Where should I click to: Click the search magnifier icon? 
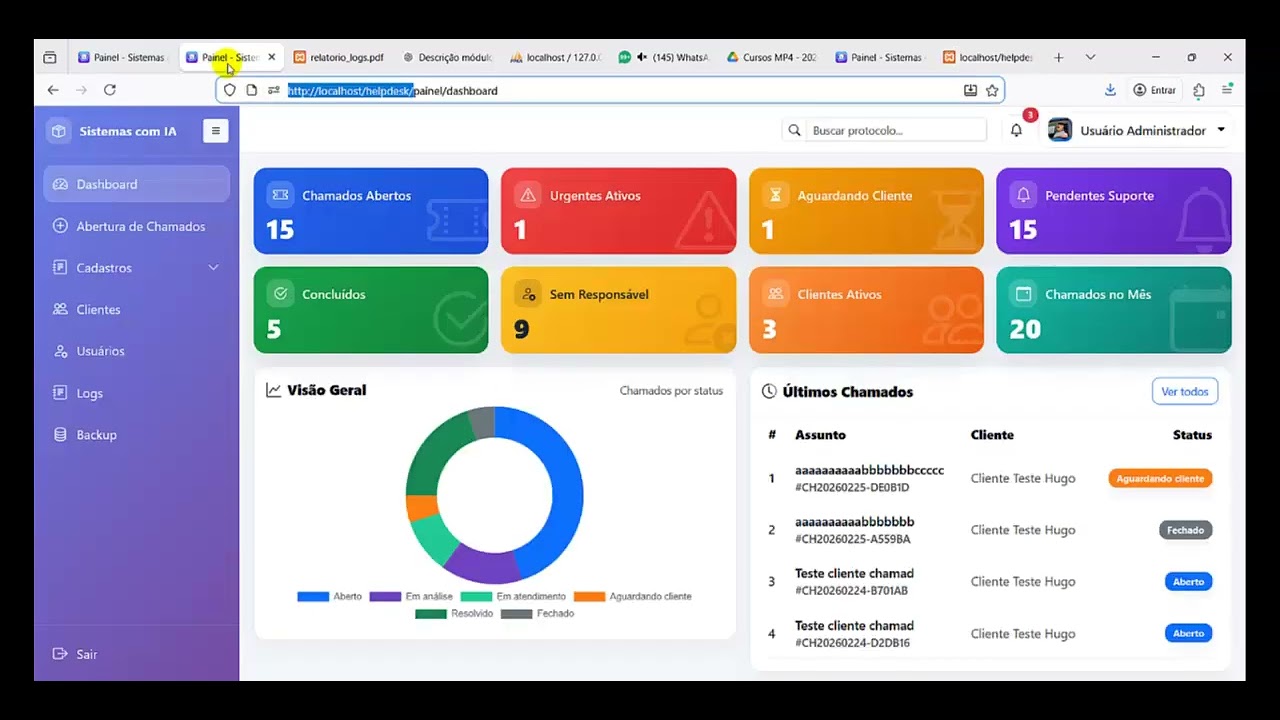[x=795, y=130]
